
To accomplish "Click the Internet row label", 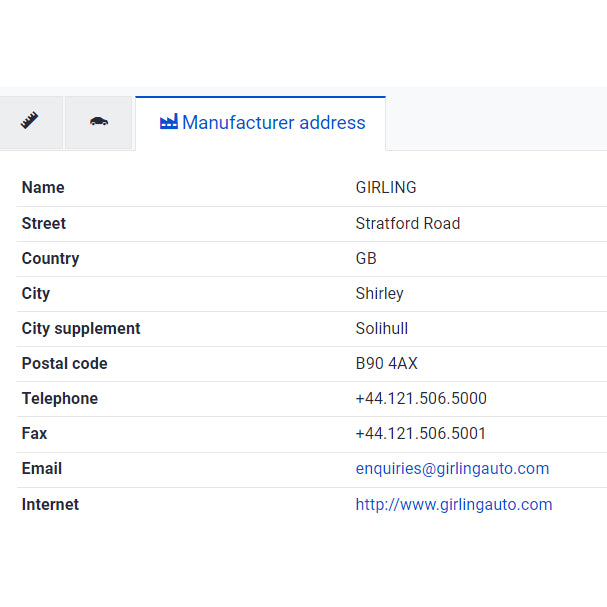I will pos(50,505).
